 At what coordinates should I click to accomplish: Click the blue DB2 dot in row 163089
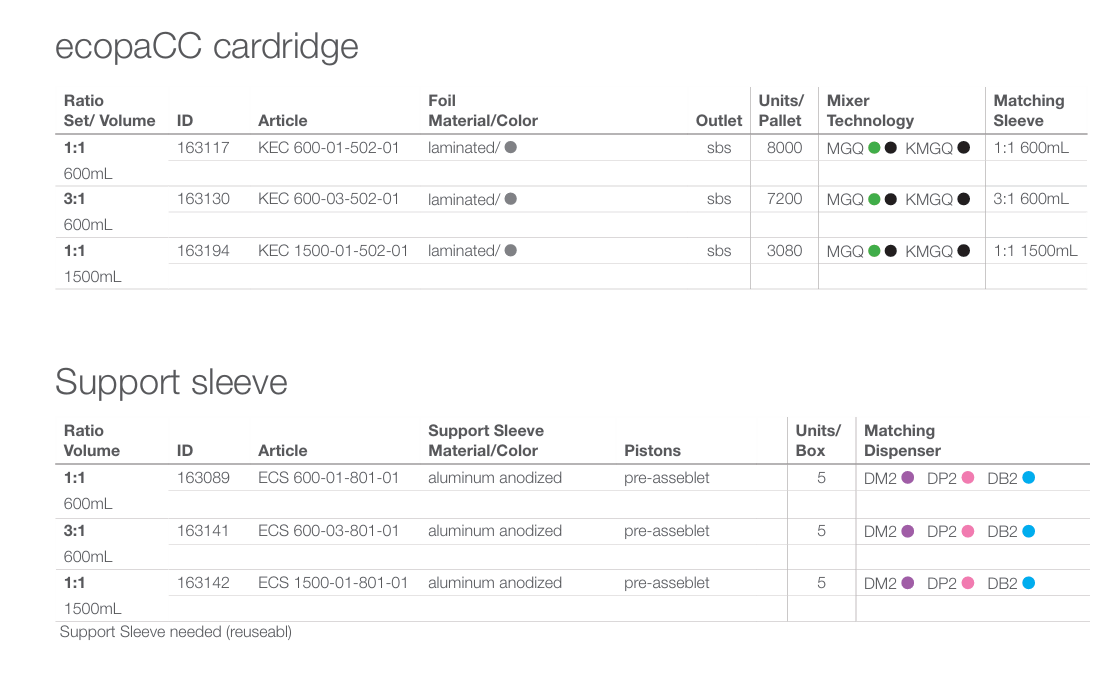[x=1028, y=478]
